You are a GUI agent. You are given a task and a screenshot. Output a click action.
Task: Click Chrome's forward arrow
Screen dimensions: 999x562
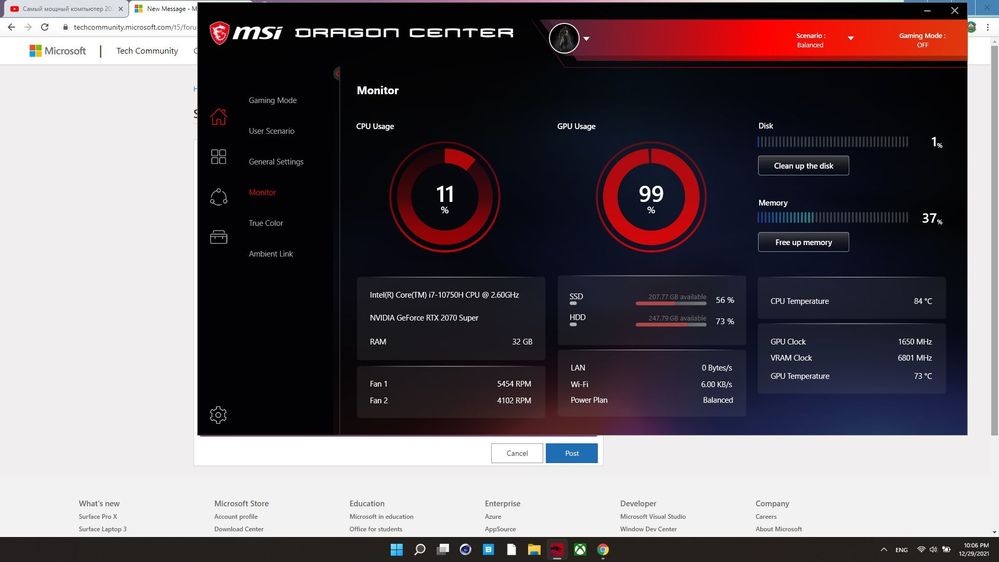click(x=28, y=27)
